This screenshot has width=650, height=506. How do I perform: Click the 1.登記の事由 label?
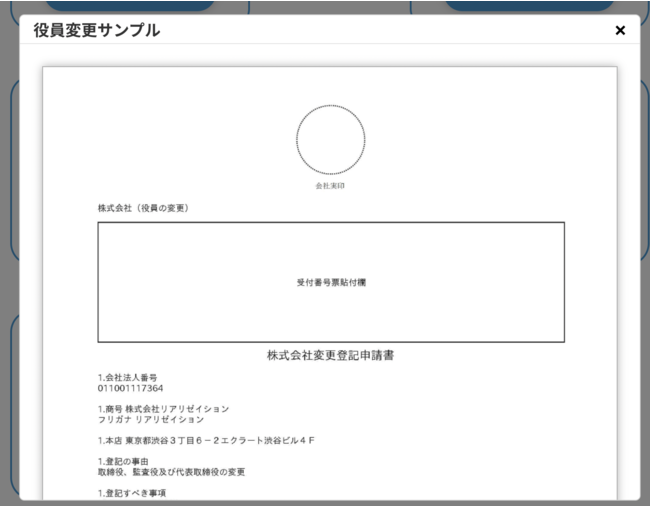[x=123, y=462]
